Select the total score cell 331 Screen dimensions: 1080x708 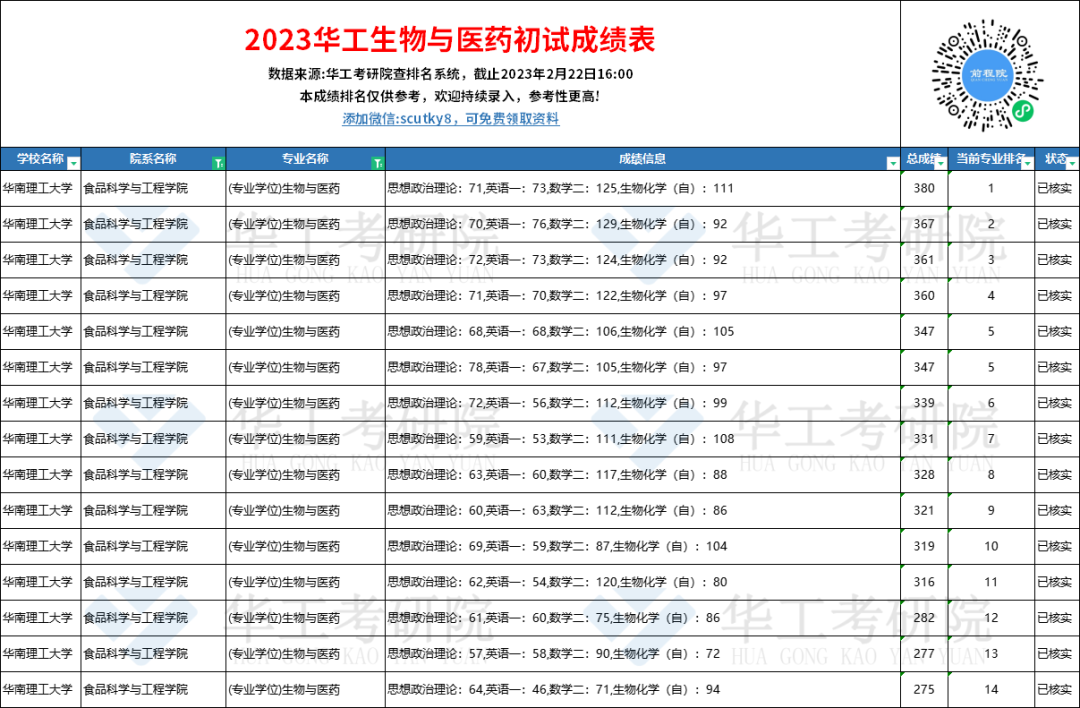tap(924, 439)
